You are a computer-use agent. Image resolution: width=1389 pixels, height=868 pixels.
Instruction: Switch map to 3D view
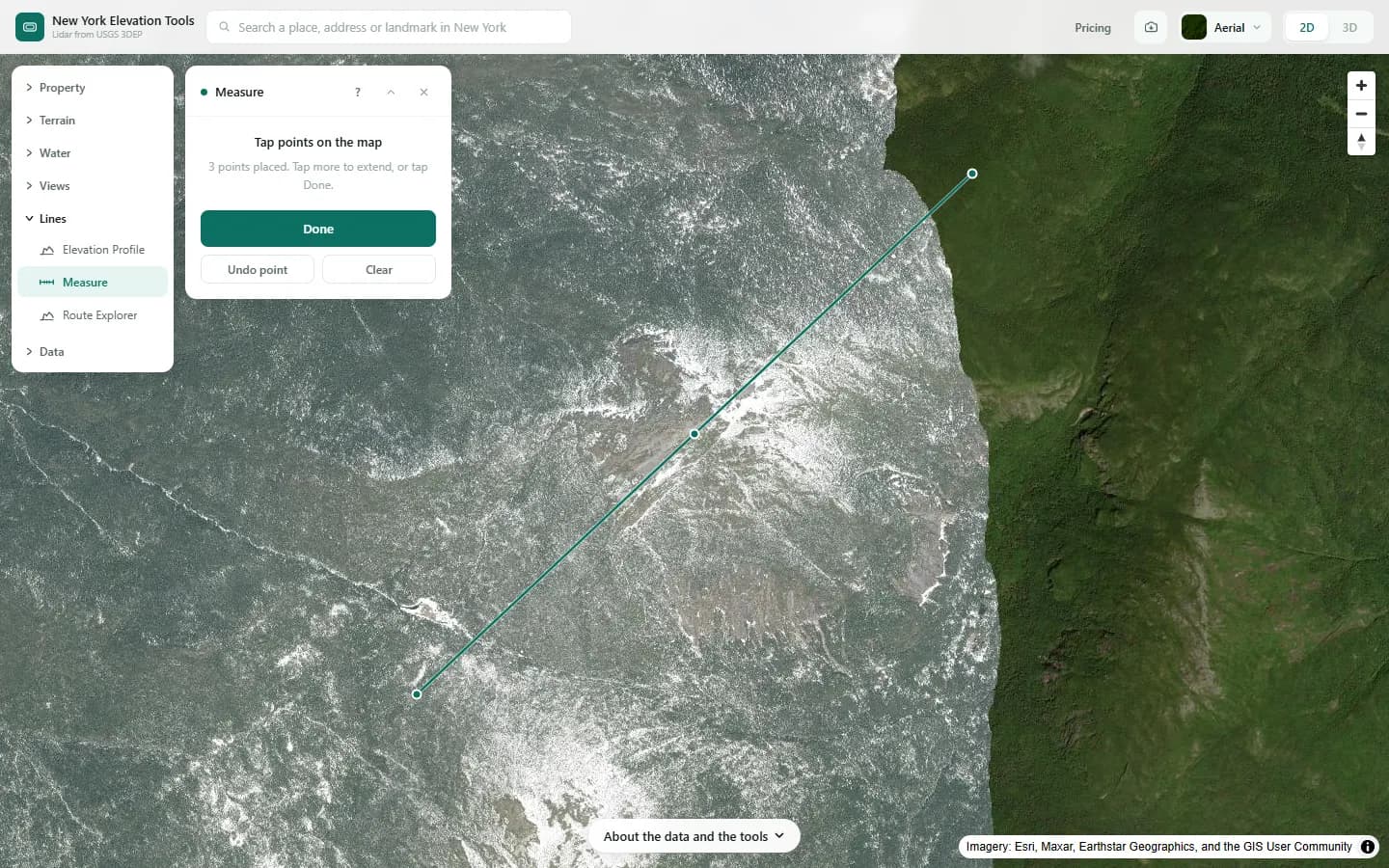coord(1349,27)
